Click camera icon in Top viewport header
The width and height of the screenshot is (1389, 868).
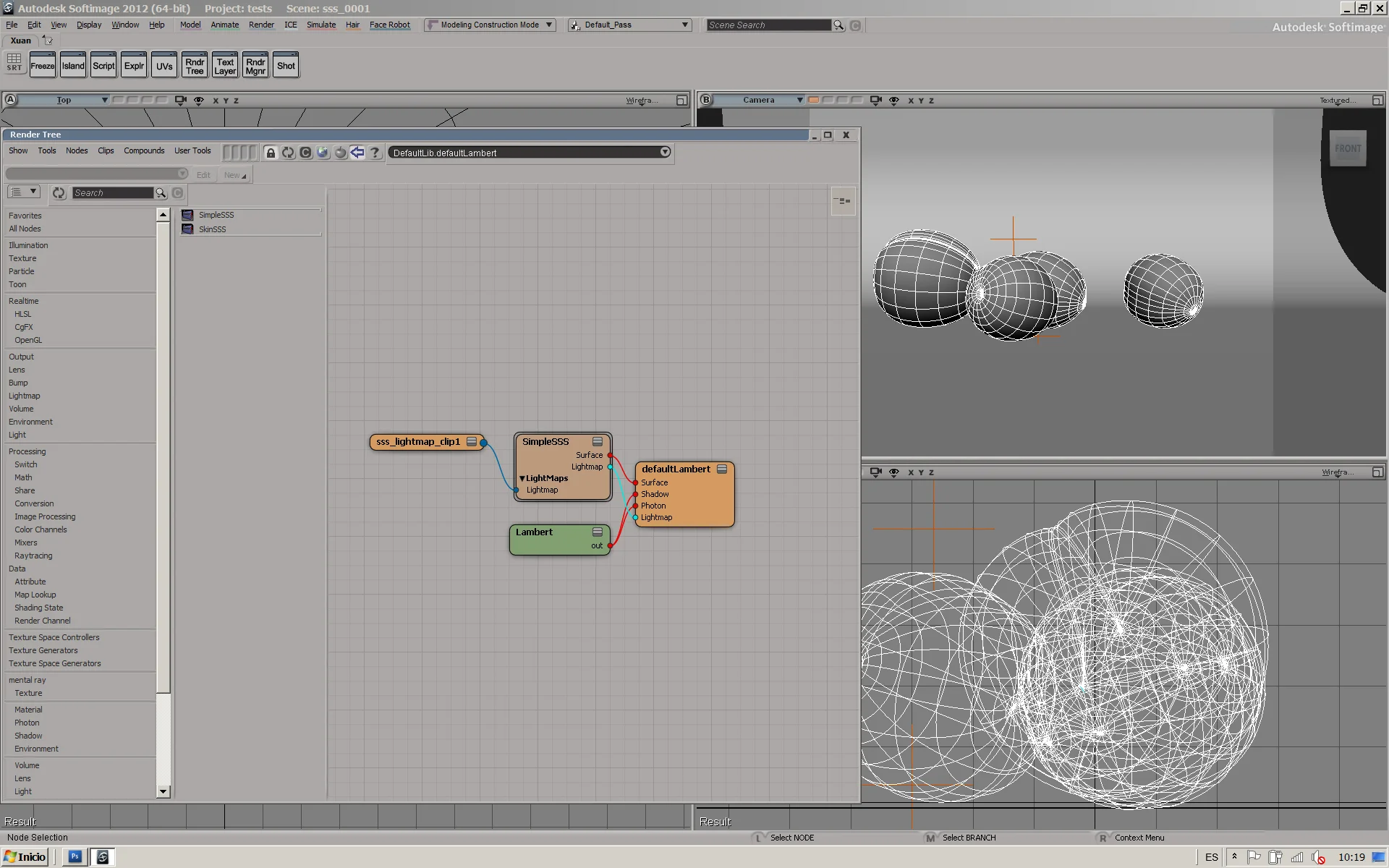(181, 101)
